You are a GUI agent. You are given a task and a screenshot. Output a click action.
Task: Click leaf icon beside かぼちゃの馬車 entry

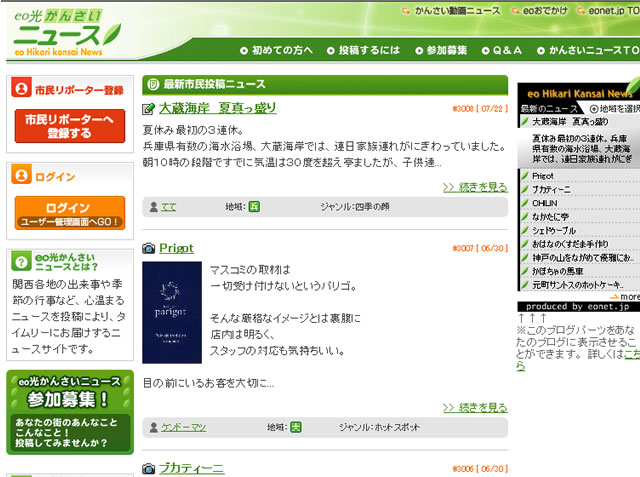tap(524, 271)
